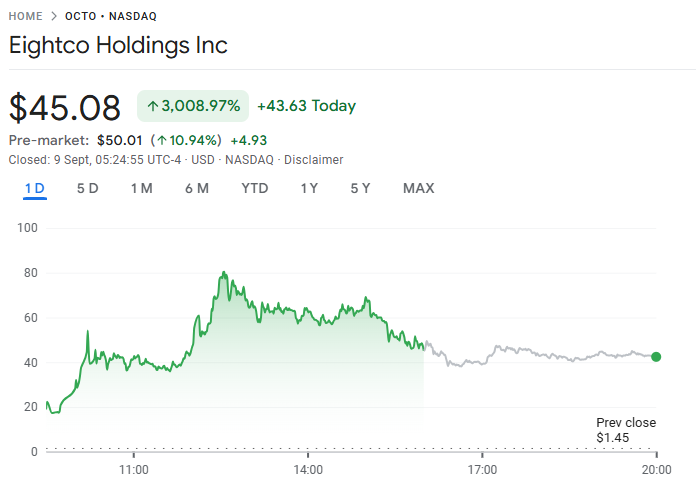Click the pre-market up arrow icon
The width and height of the screenshot is (696, 491).
[x=161, y=140]
